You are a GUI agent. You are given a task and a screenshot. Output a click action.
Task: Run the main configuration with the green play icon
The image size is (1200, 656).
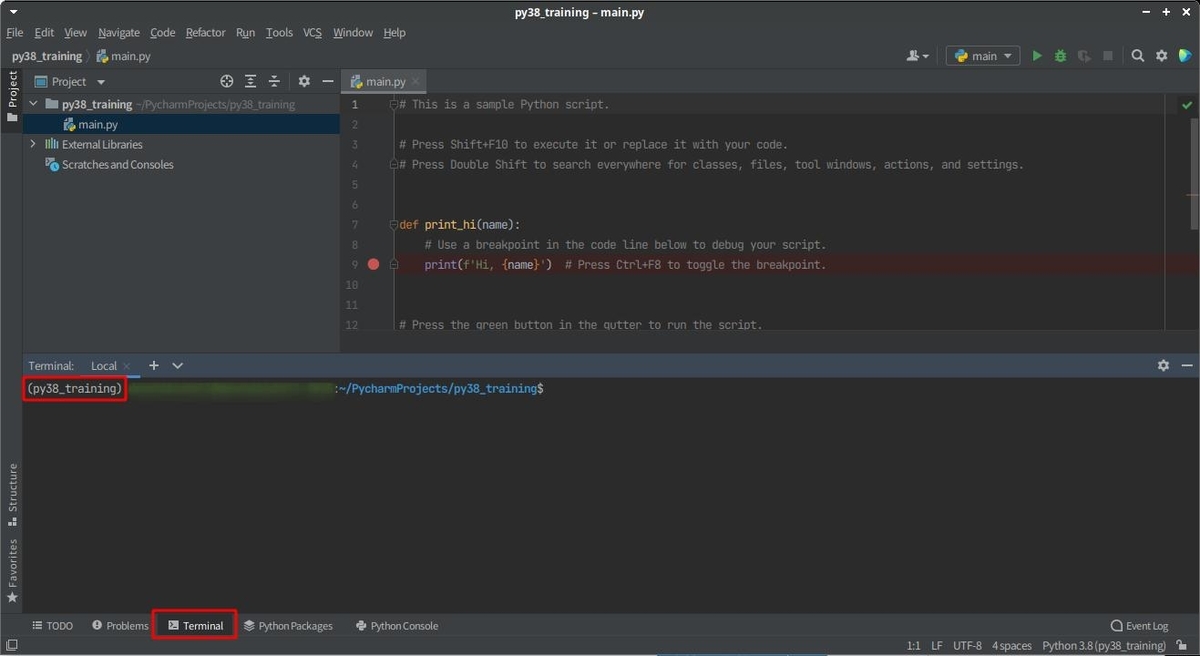(1037, 56)
